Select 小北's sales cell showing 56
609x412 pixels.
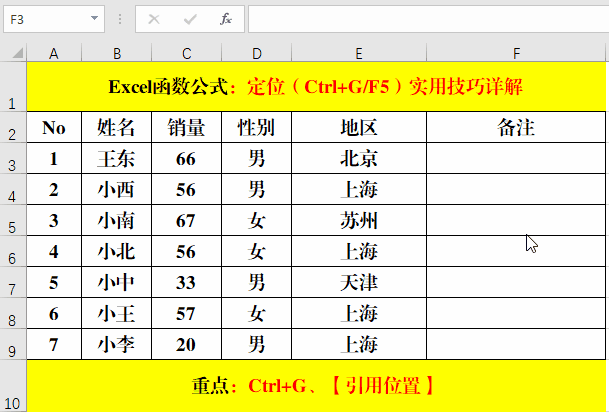coord(186,251)
